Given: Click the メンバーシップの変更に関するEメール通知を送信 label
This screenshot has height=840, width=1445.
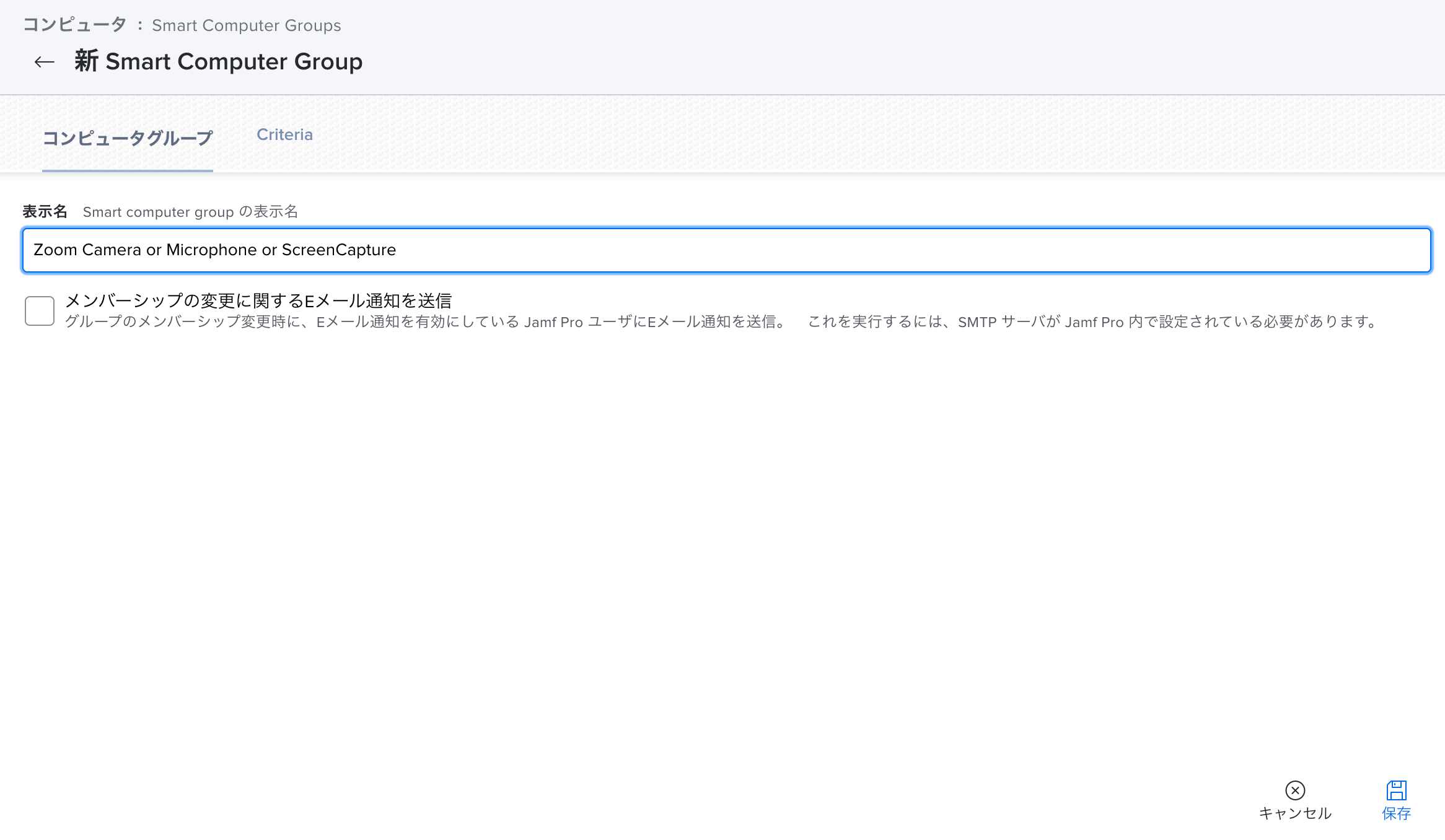Looking at the screenshot, I should (x=258, y=300).
